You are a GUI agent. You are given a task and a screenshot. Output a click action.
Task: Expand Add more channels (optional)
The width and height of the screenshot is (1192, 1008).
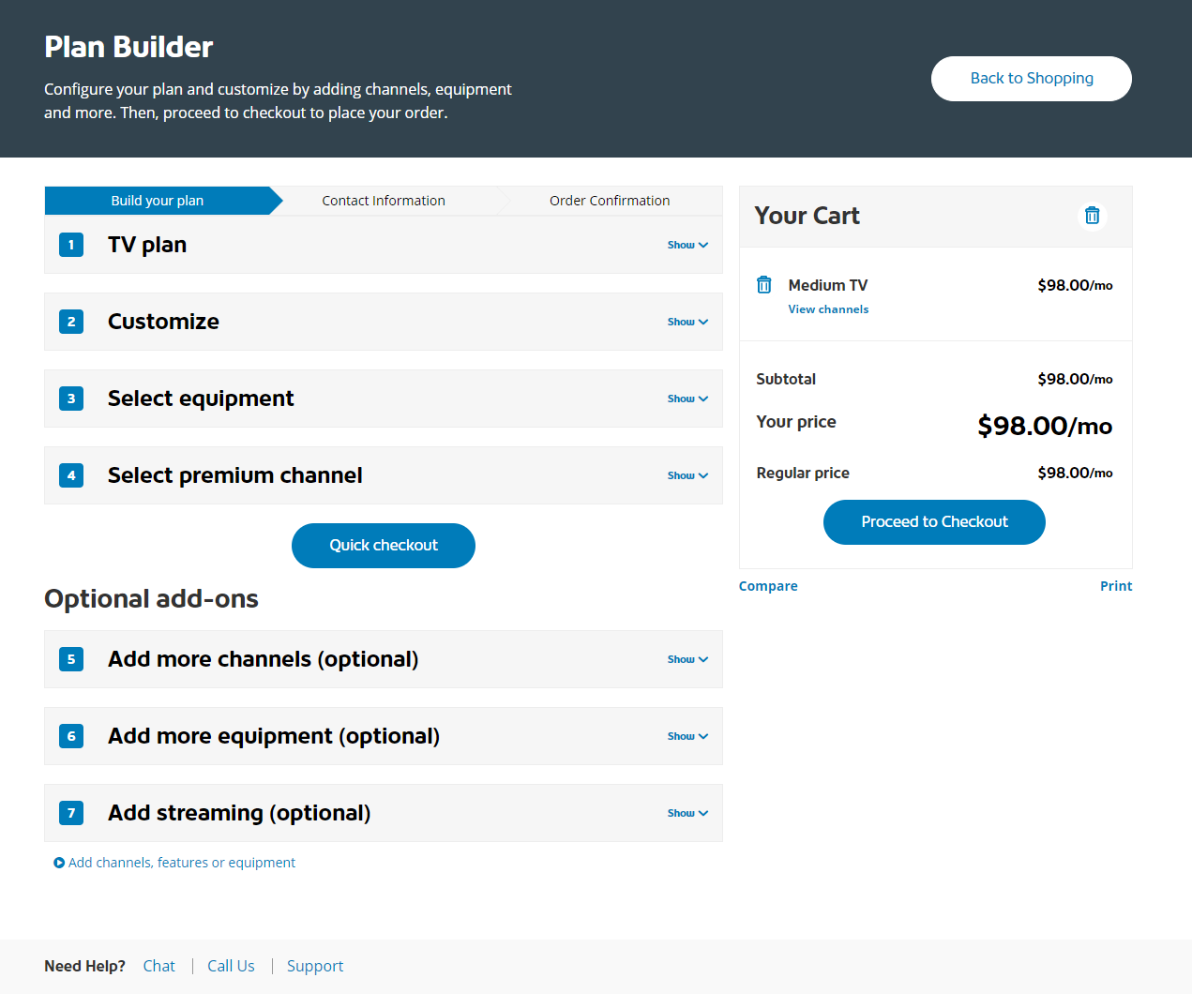(687, 659)
